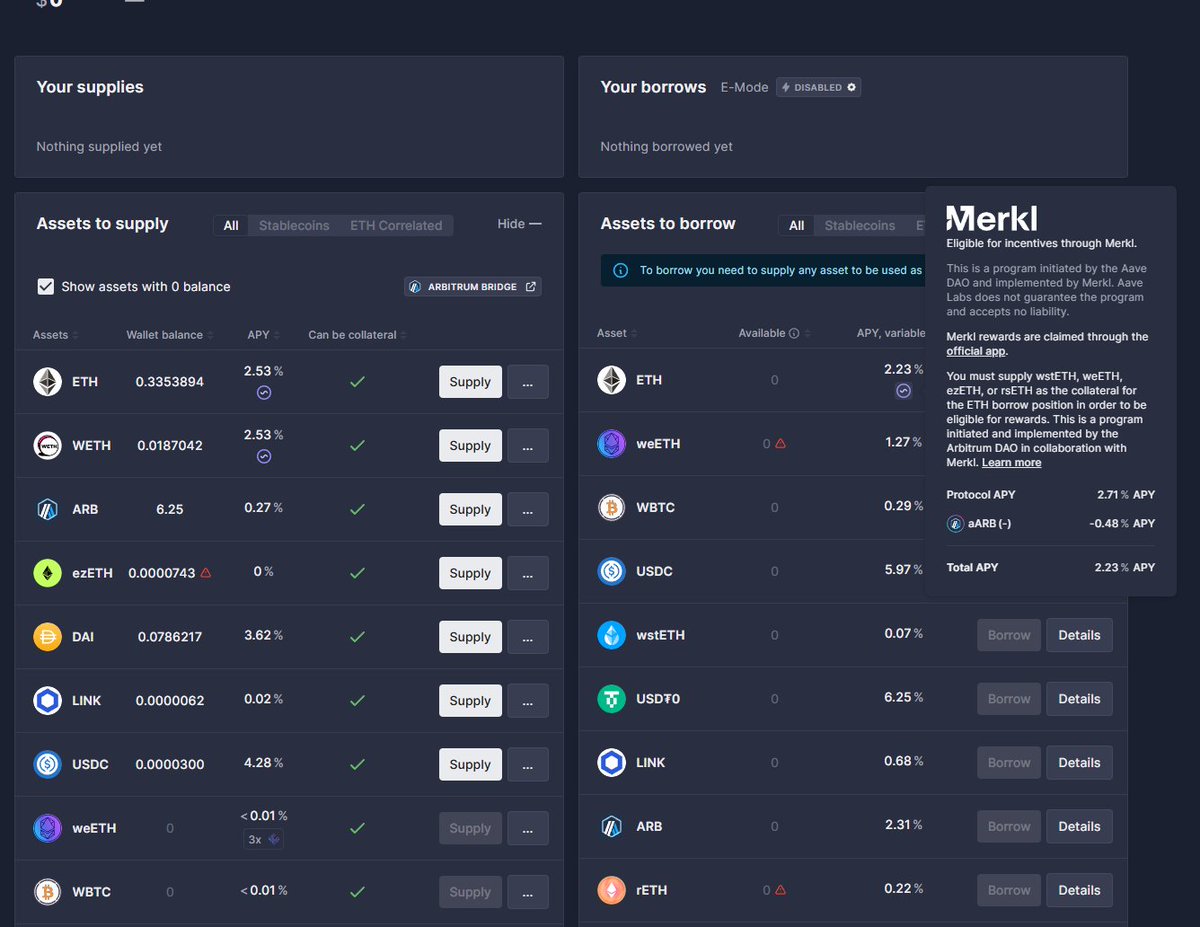Click the incentives icon under ETH supply APY
Image resolution: width=1200 pixels, height=927 pixels.
coord(264,393)
